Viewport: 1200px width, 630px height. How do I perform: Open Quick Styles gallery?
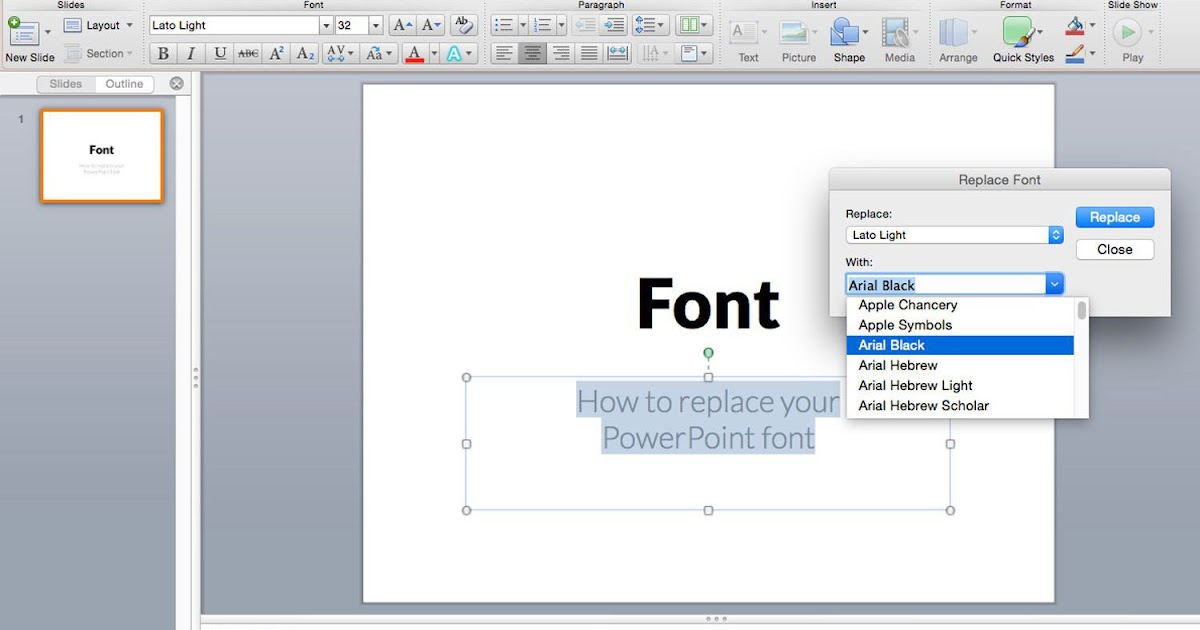[1023, 40]
